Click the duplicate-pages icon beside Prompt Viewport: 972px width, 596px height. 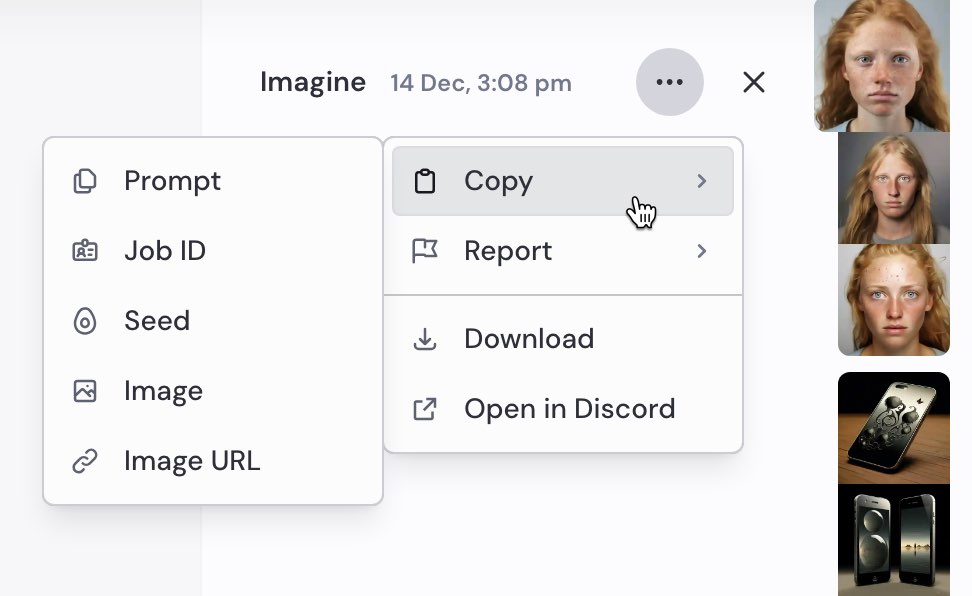pos(85,181)
